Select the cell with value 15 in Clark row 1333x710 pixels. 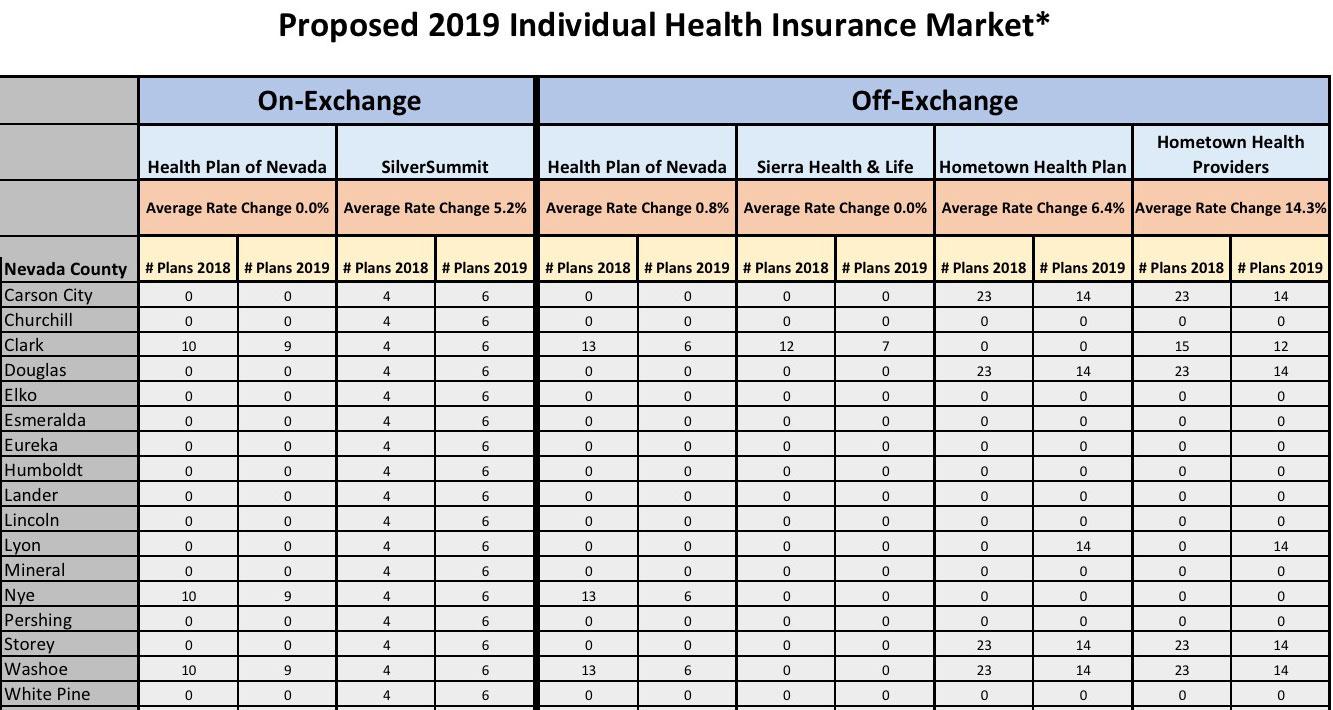pos(1181,346)
